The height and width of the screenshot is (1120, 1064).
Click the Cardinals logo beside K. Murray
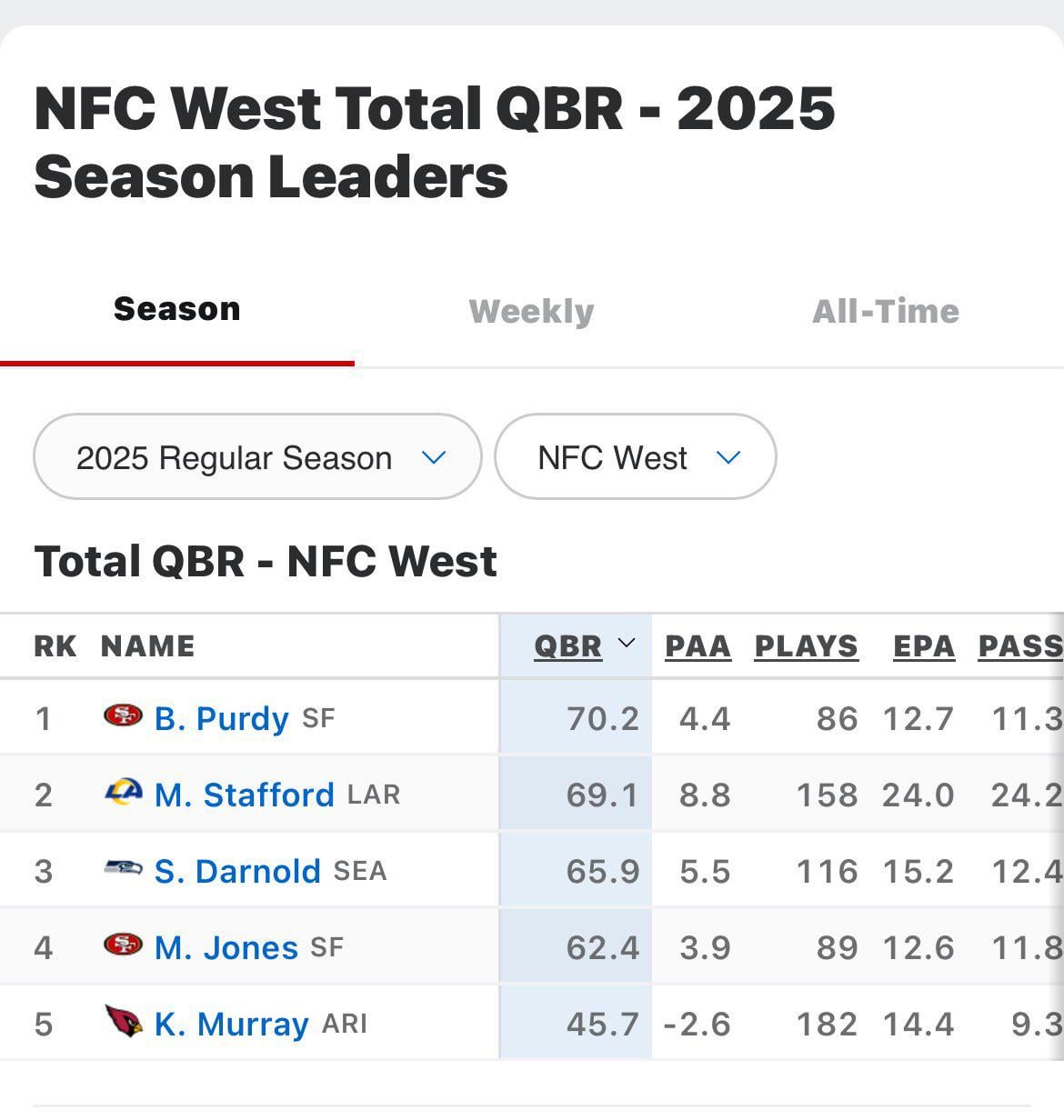click(123, 1022)
